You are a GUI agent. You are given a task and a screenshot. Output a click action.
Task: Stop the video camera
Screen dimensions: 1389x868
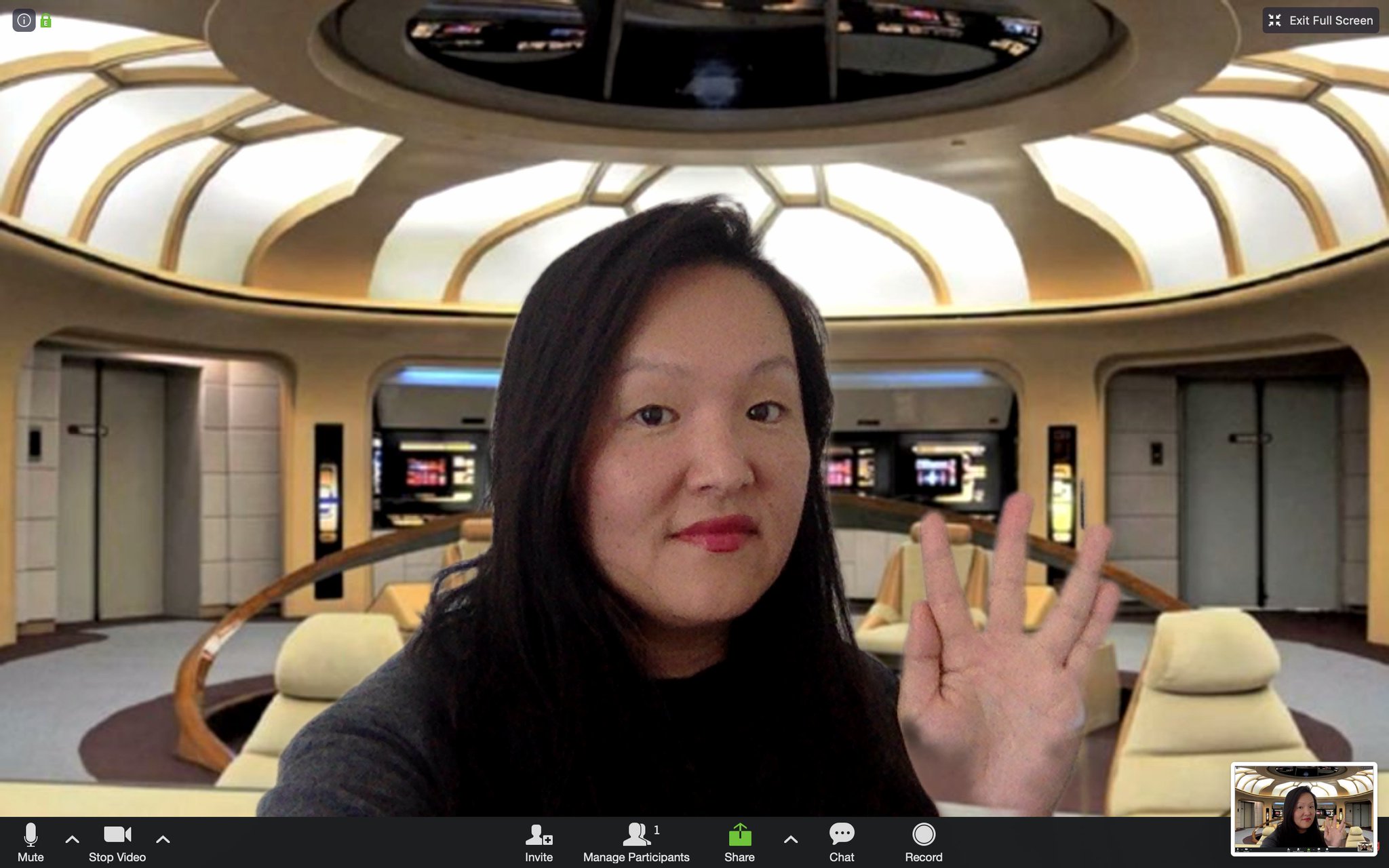[x=117, y=843]
